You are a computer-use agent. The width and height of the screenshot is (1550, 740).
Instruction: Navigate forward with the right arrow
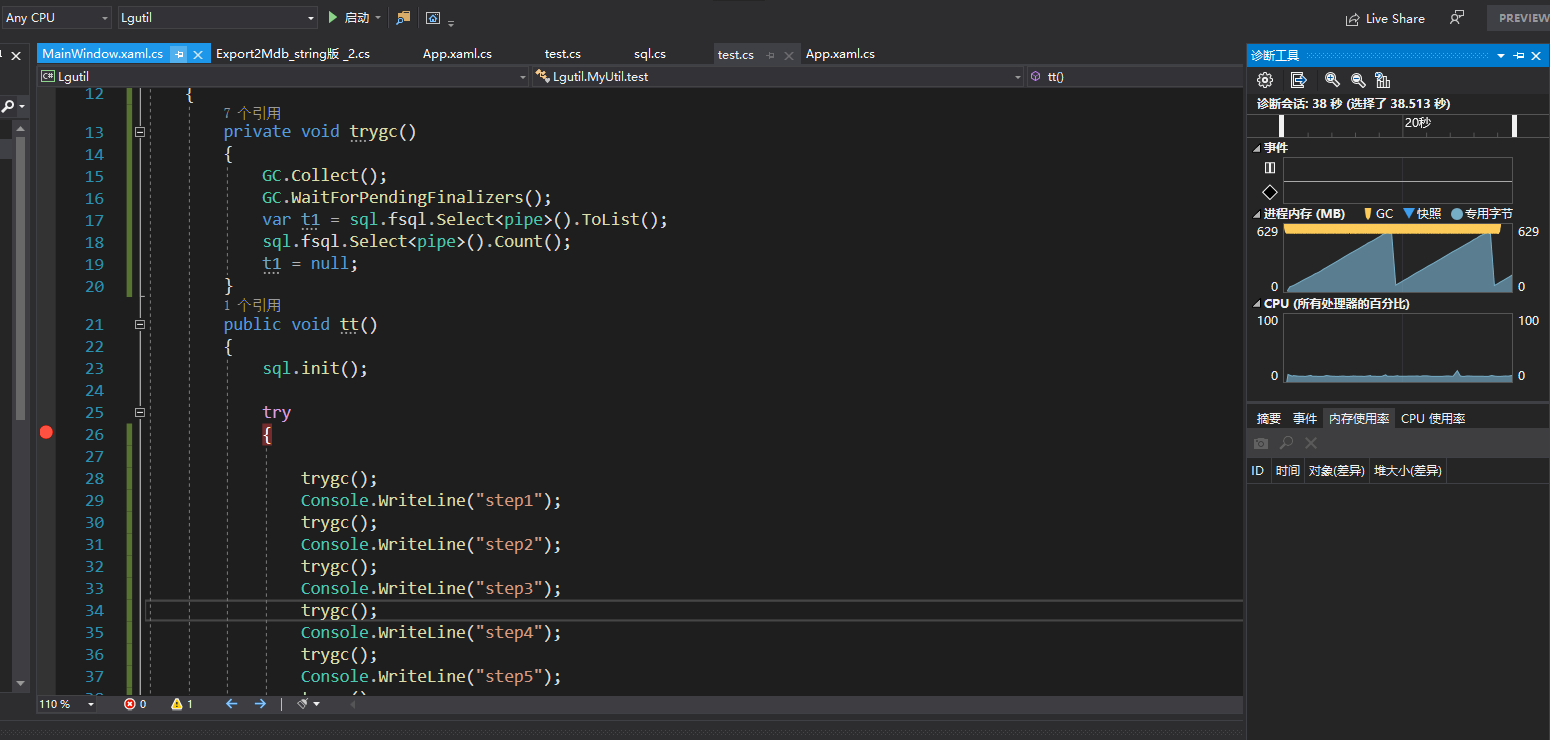coord(260,704)
